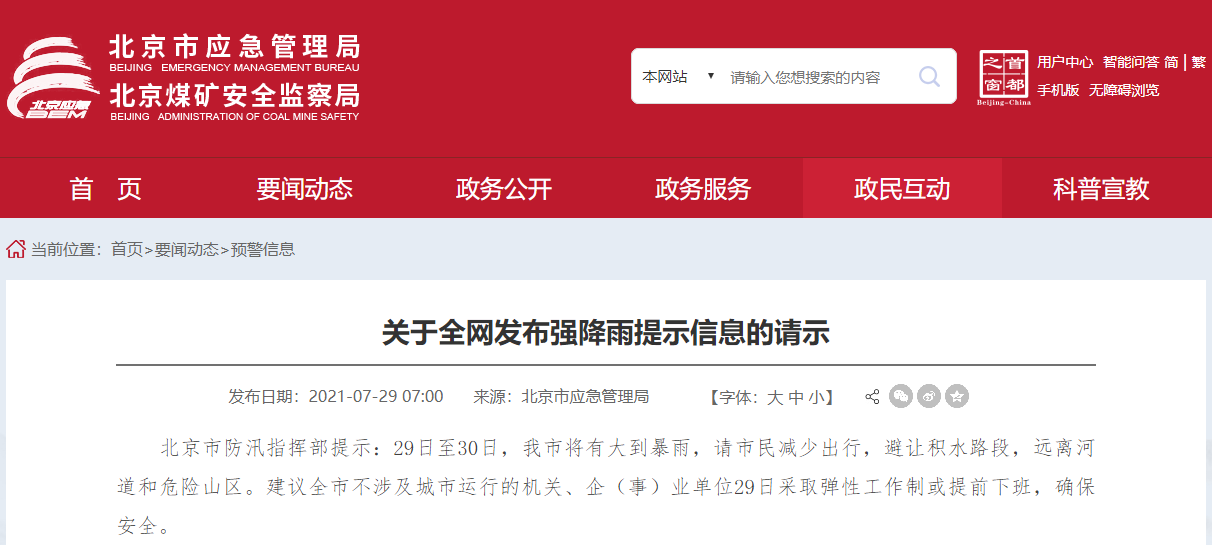Open the 政民互动 navigation tab
This screenshot has height=545, width=1212.
click(902, 188)
